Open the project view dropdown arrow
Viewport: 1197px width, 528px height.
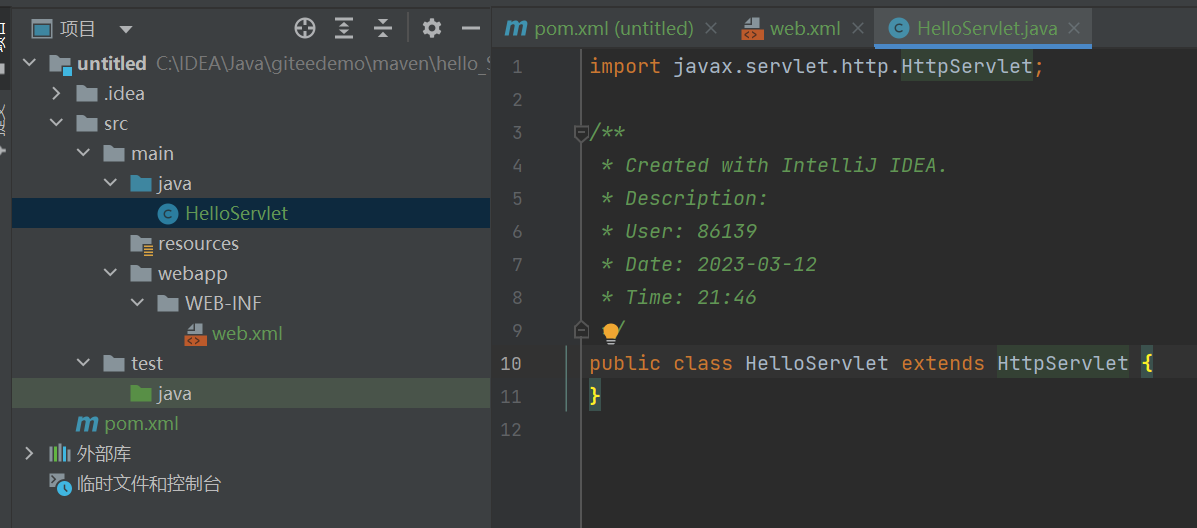[x=126, y=30]
